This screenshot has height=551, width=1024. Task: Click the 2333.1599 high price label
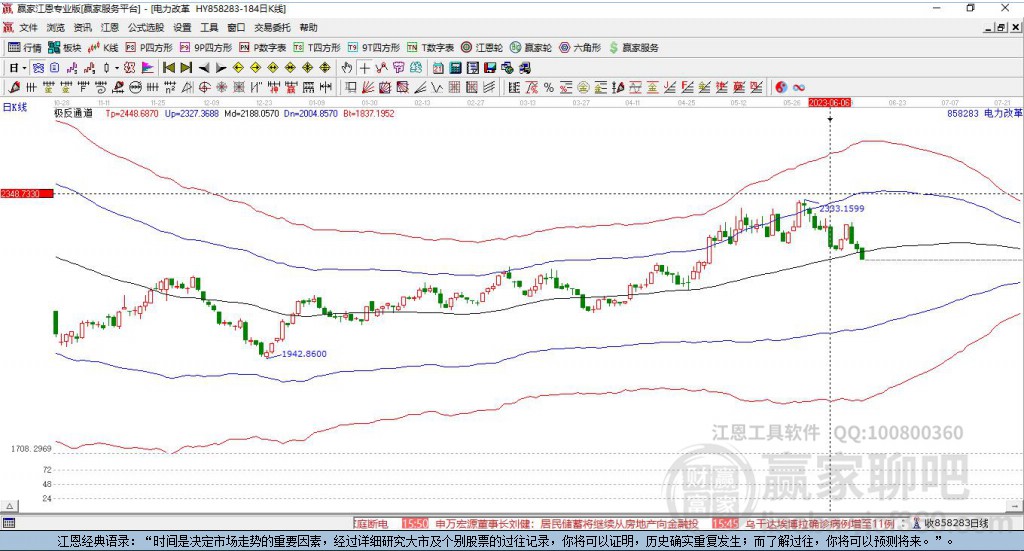(841, 208)
